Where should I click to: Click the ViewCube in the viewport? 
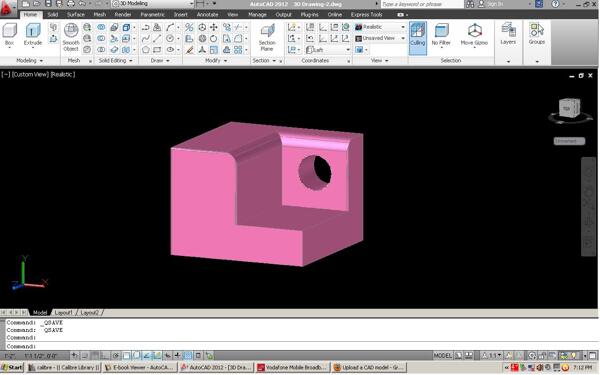[569, 109]
